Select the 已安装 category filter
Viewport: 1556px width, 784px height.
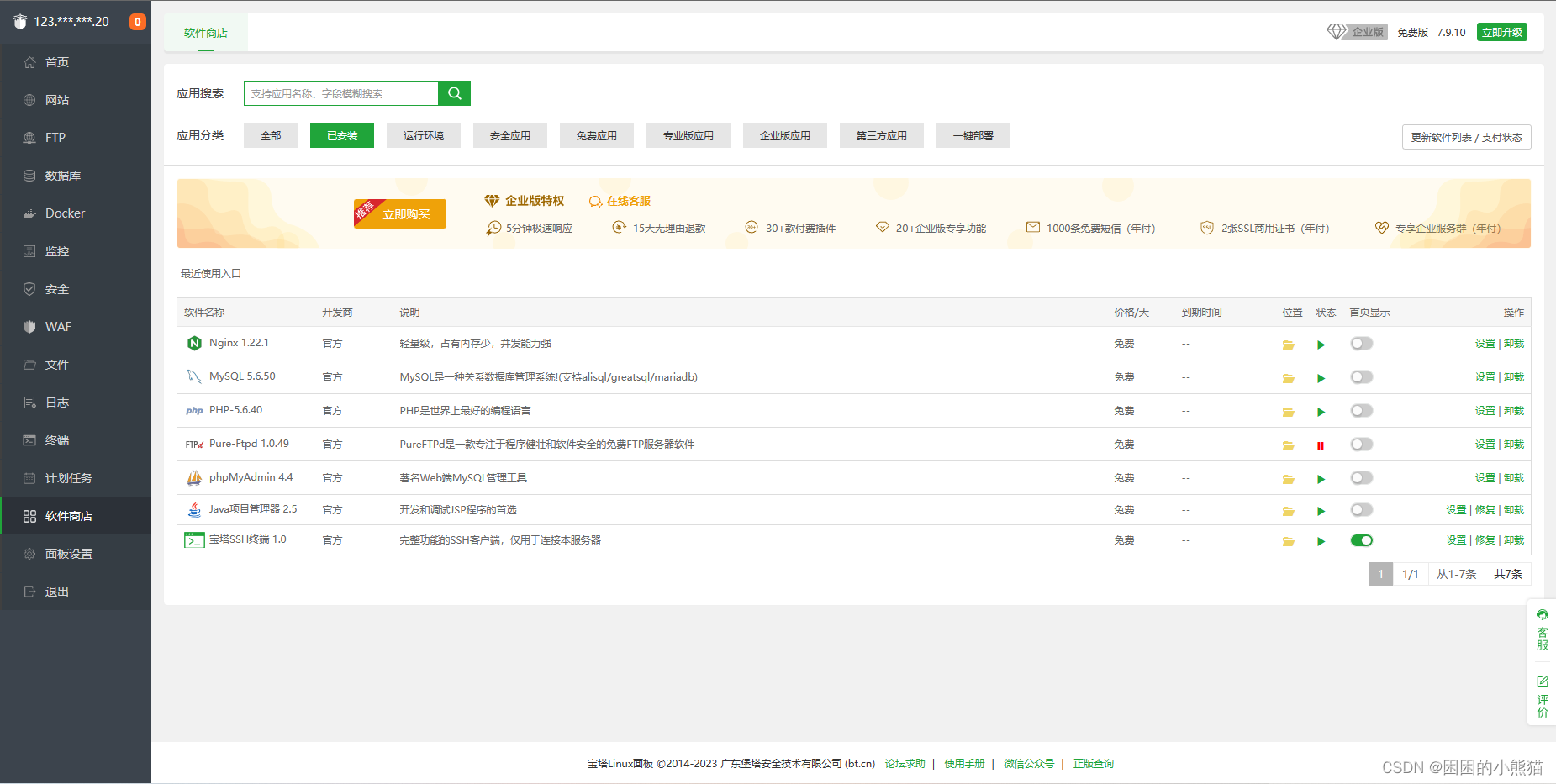pyautogui.click(x=342, y=135)
